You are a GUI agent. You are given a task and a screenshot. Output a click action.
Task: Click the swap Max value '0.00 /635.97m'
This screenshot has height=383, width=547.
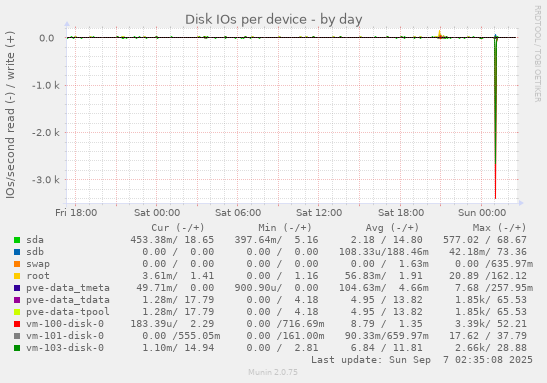(494, 264)
